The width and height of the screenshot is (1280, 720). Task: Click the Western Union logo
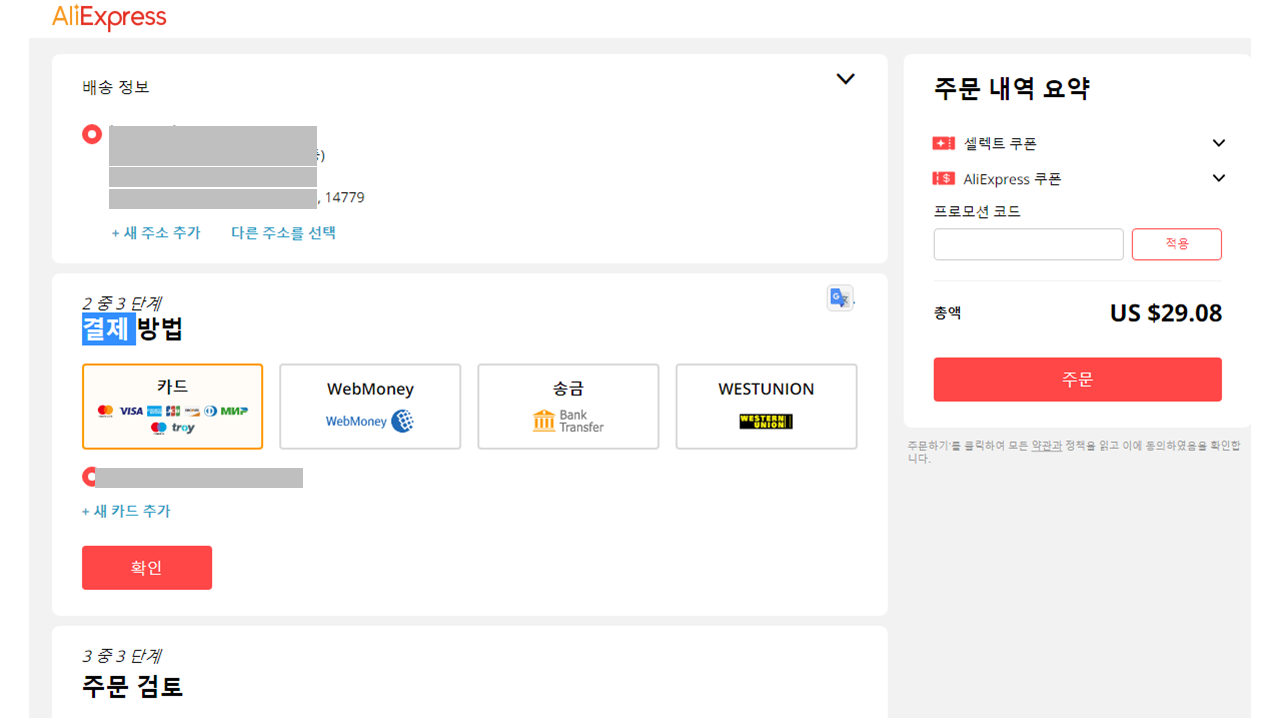766,422
